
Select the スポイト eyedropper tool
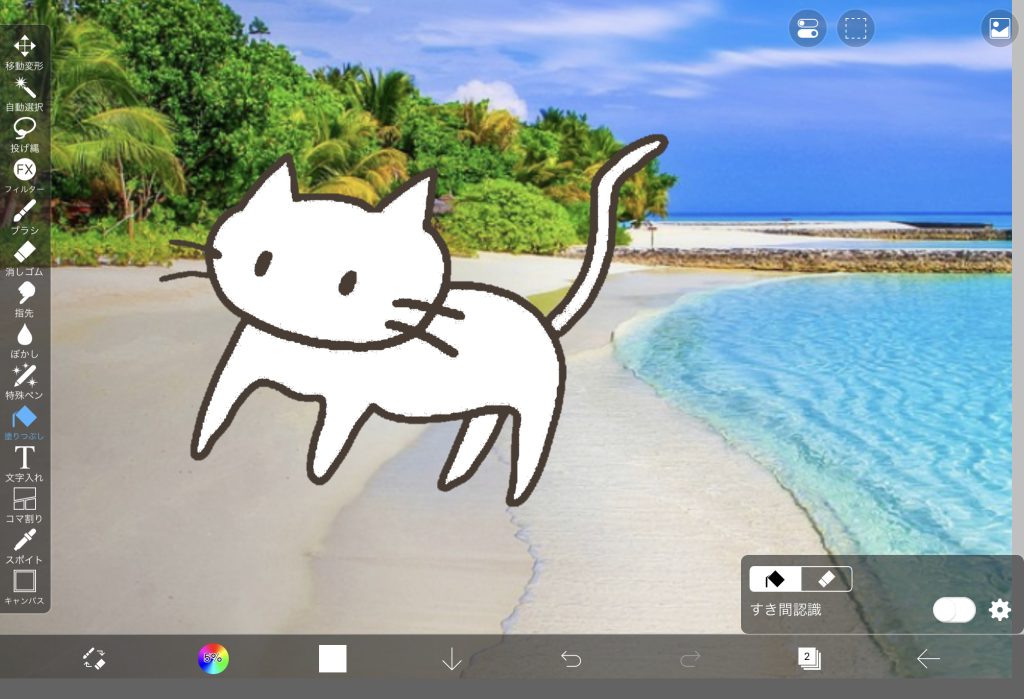[24, 541]
